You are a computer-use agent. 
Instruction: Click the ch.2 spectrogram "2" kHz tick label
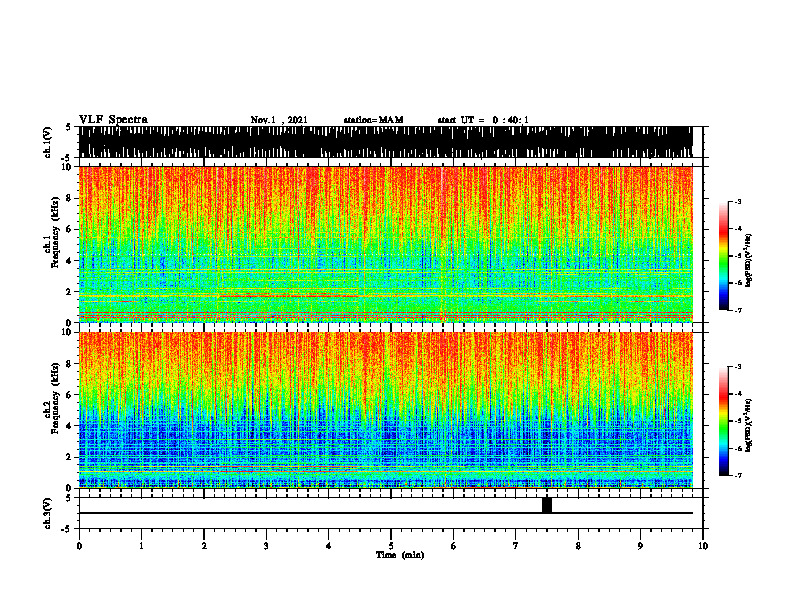(70, 457)
